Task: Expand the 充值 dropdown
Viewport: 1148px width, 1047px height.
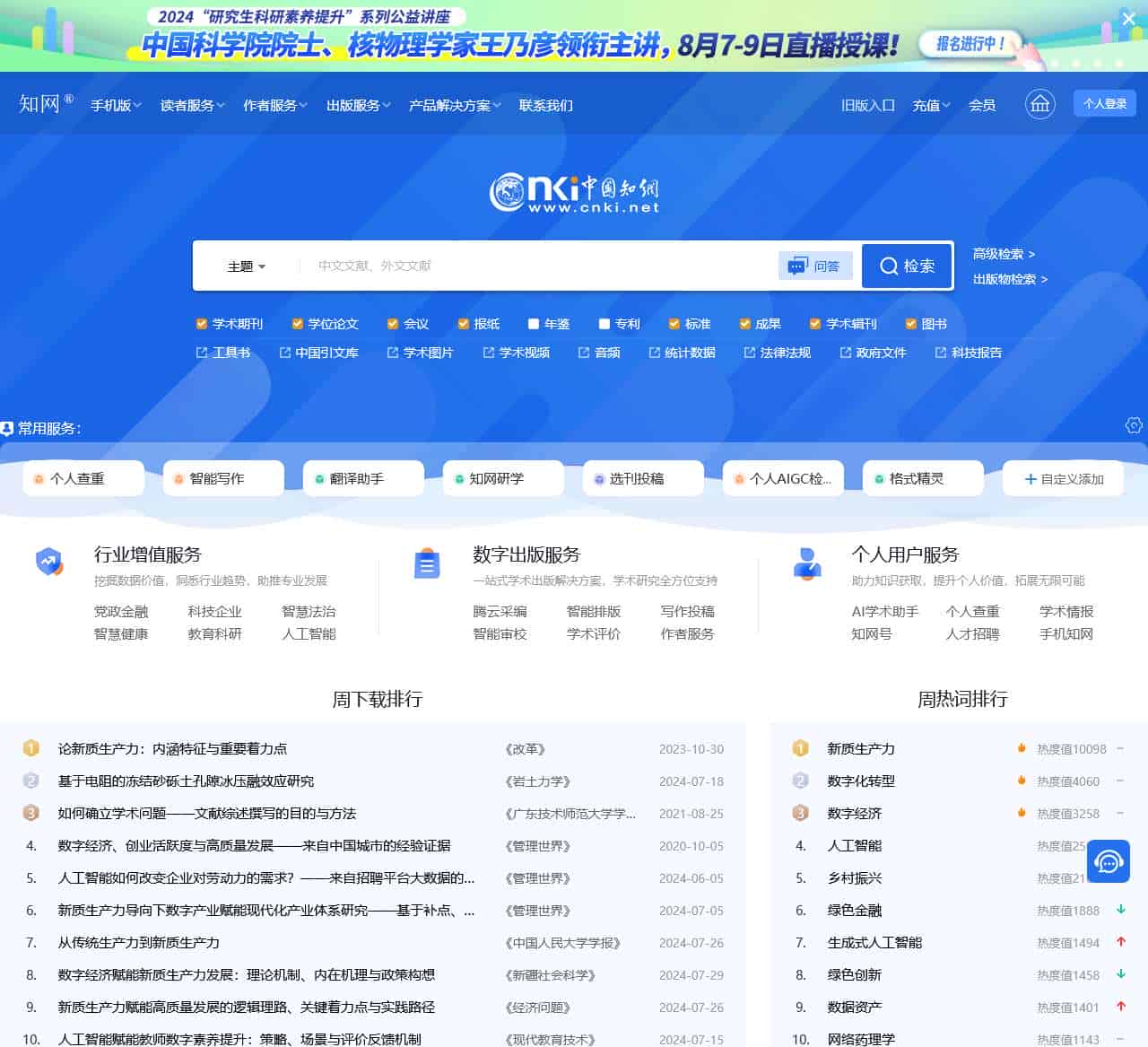Action: (931, 105)
